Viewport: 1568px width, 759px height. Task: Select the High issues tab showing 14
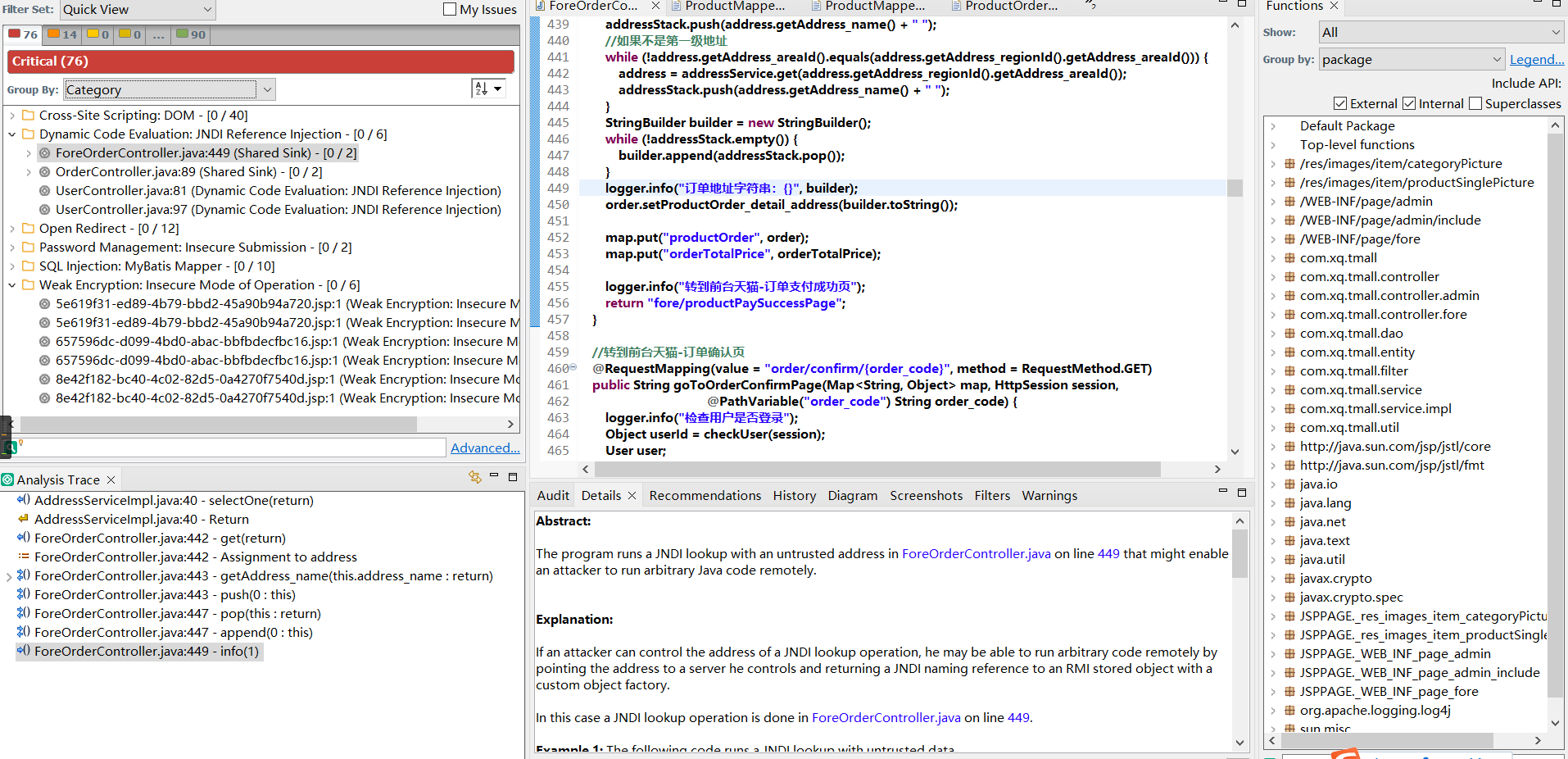(62, 34)
